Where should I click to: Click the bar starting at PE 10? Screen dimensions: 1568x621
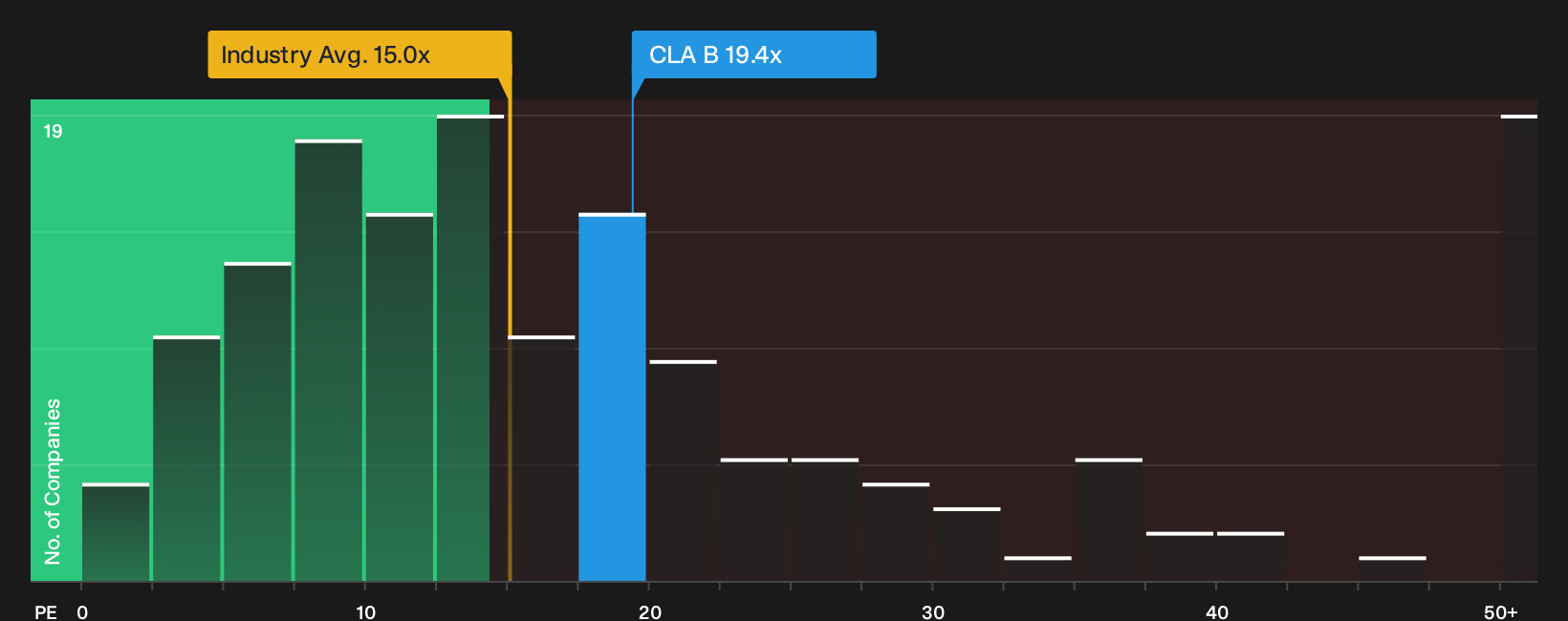point(400,397)
